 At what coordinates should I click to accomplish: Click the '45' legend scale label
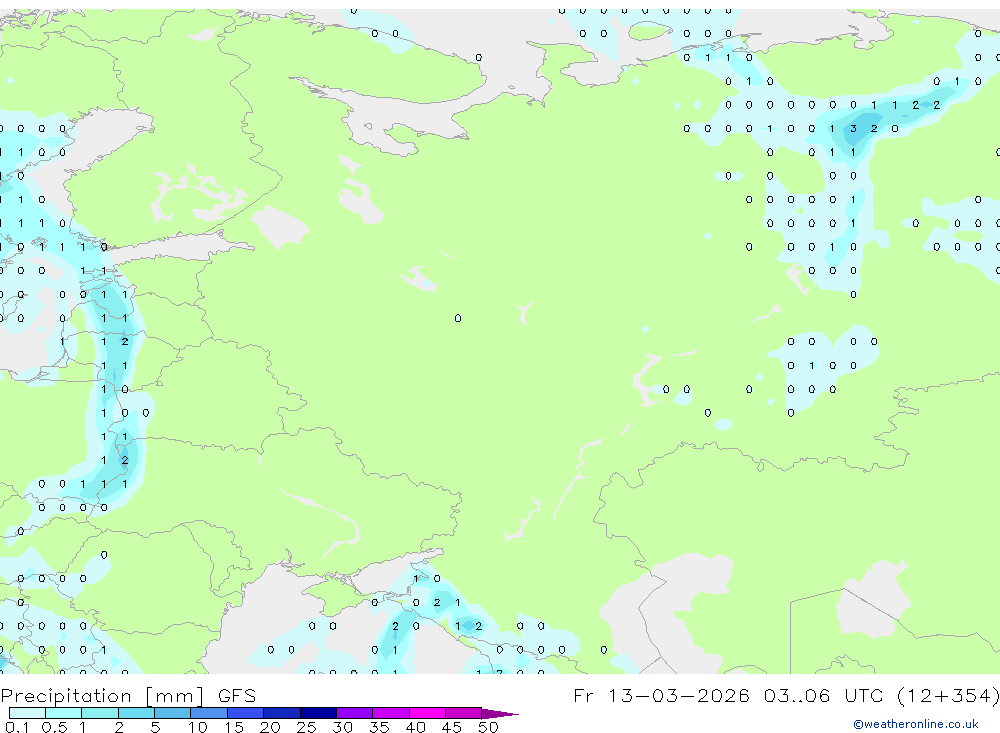[452, 727]
